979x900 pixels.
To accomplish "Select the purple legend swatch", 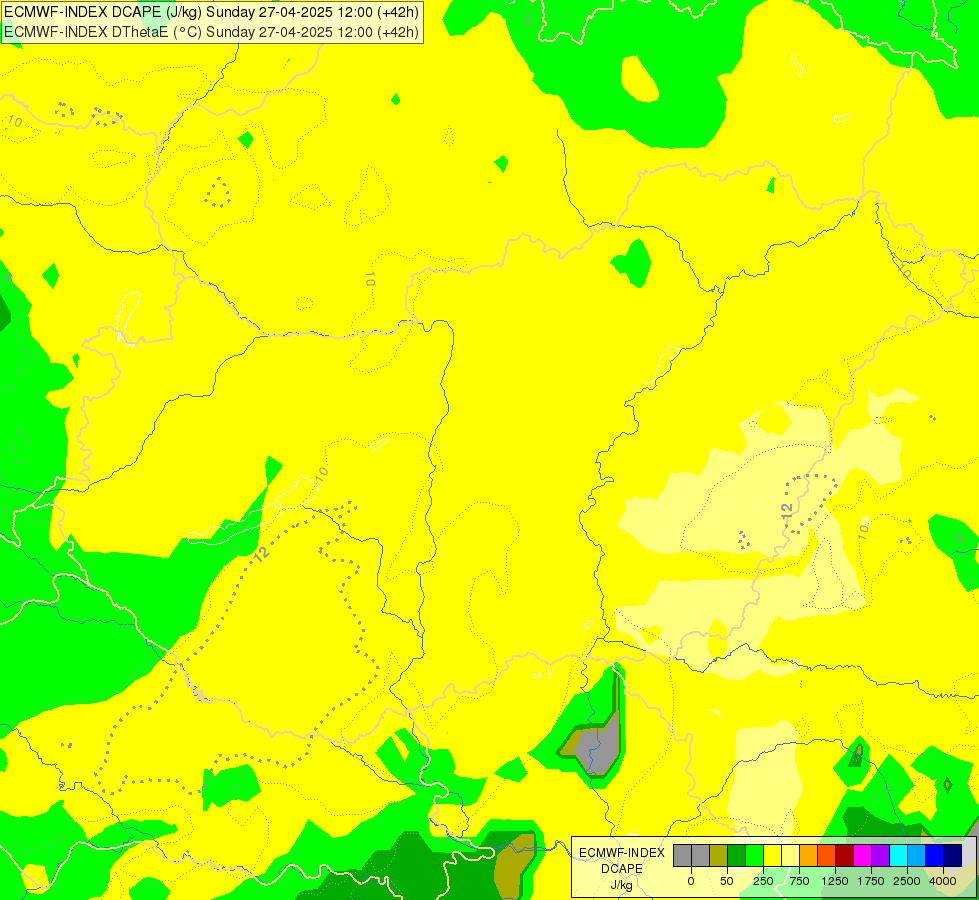I will 881,856.
